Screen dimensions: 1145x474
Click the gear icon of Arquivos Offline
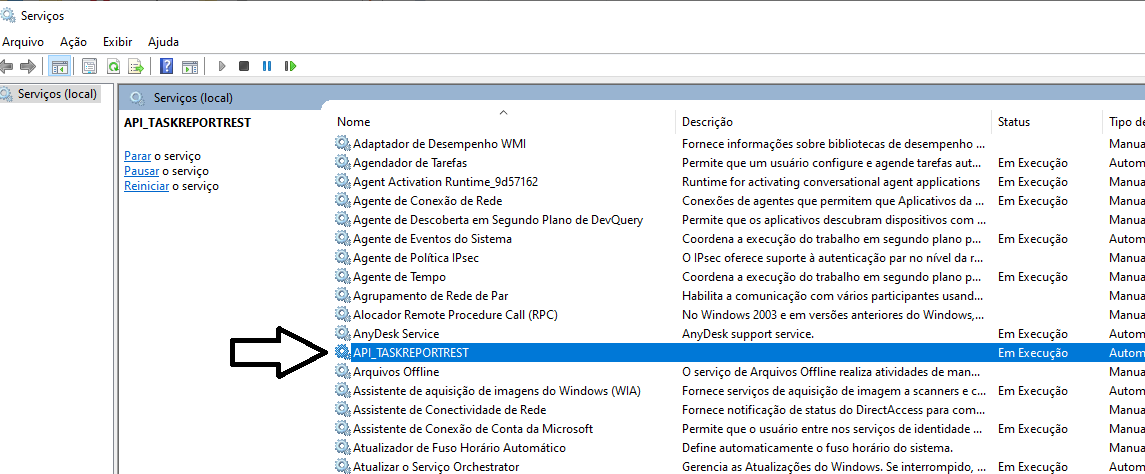342,371
